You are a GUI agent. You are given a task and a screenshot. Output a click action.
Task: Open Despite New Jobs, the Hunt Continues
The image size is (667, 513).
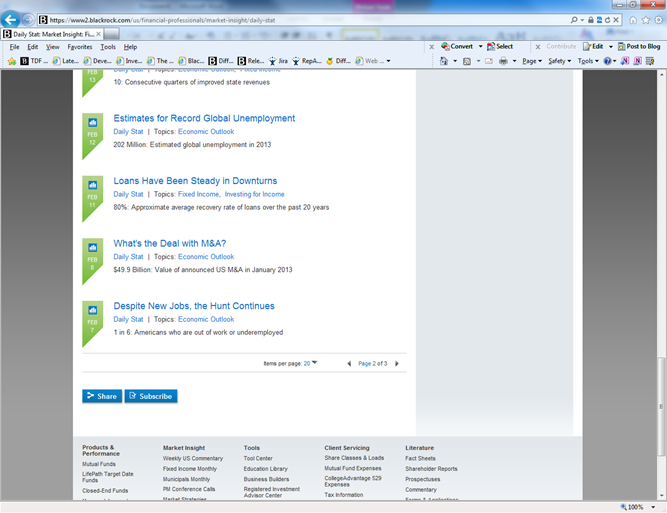[194, 306]
